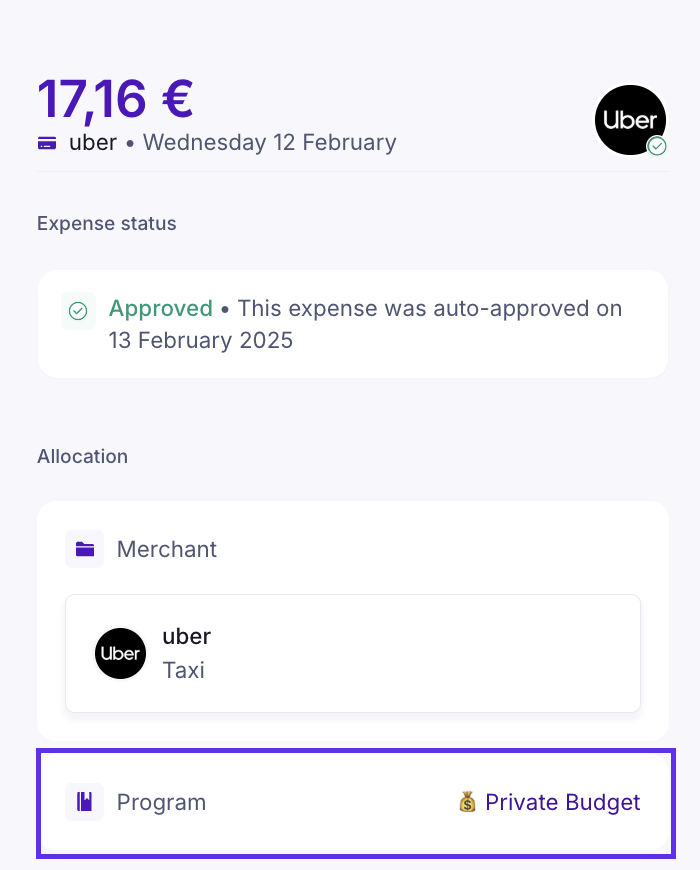The height and width of the screenshot is (870, 700).
Task: Click the Program row label
Action: (161, 802)
